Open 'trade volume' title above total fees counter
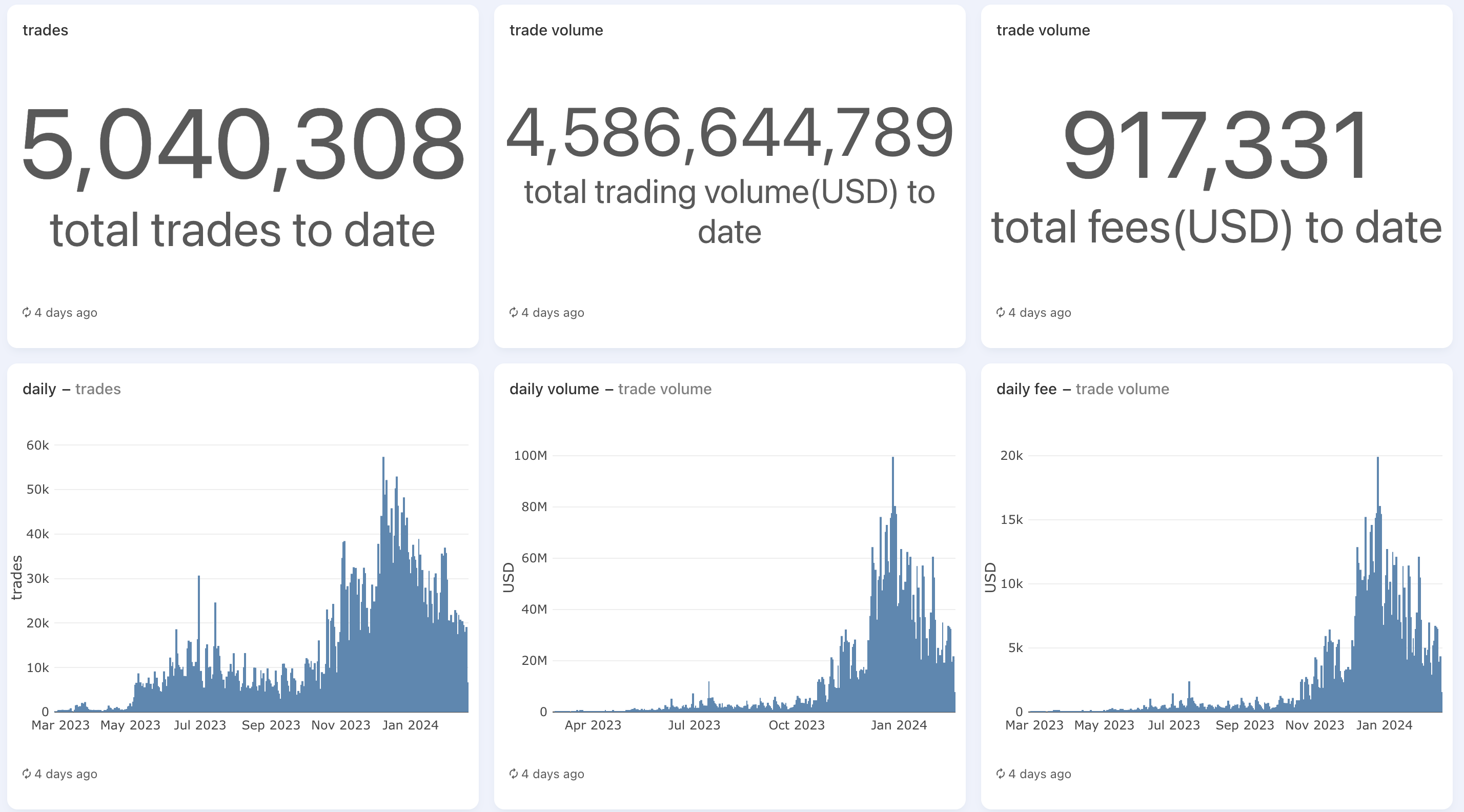This screenshot has height=812, width=1464. (1043, 30)
